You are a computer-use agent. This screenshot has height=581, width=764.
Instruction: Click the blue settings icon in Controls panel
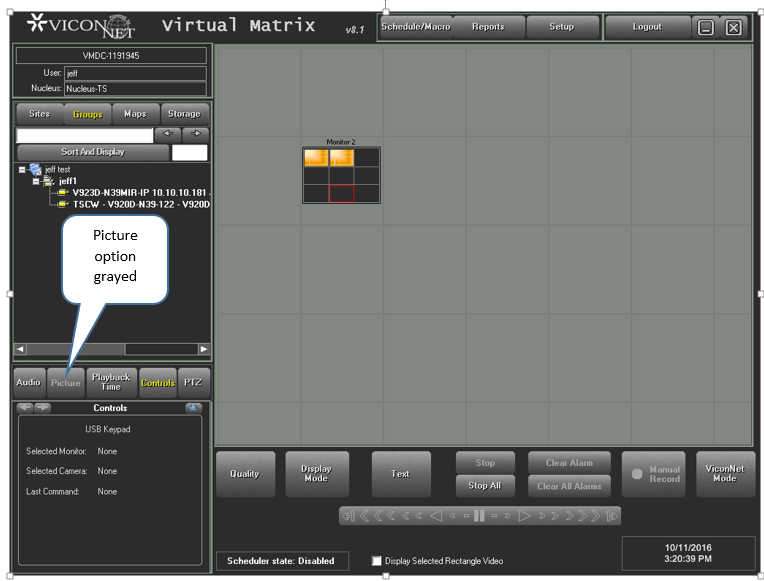[x=193, y=408]
